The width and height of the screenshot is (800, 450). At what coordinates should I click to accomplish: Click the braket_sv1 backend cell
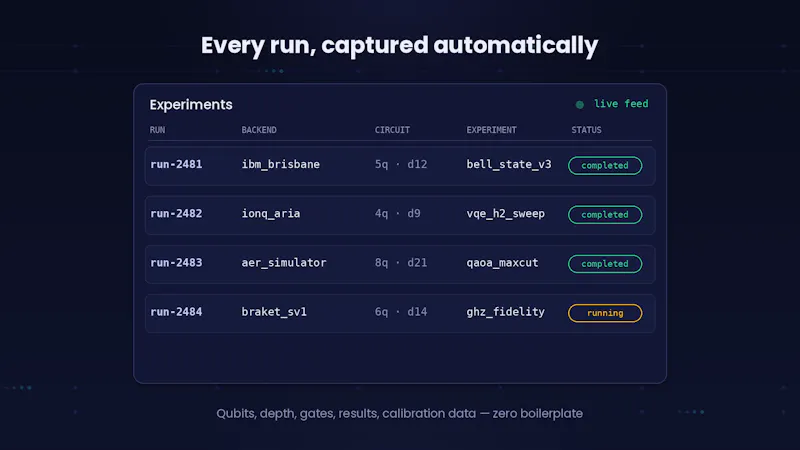[x=274, y=312]
